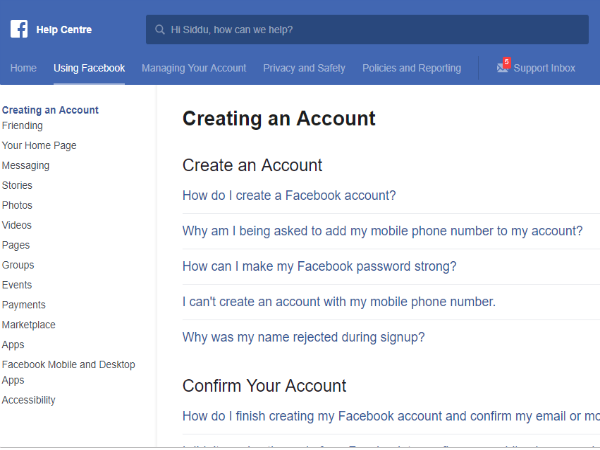This screenshot has width=600, height=450.
Task: Open Friending in the sidebar
Action: 22,126
